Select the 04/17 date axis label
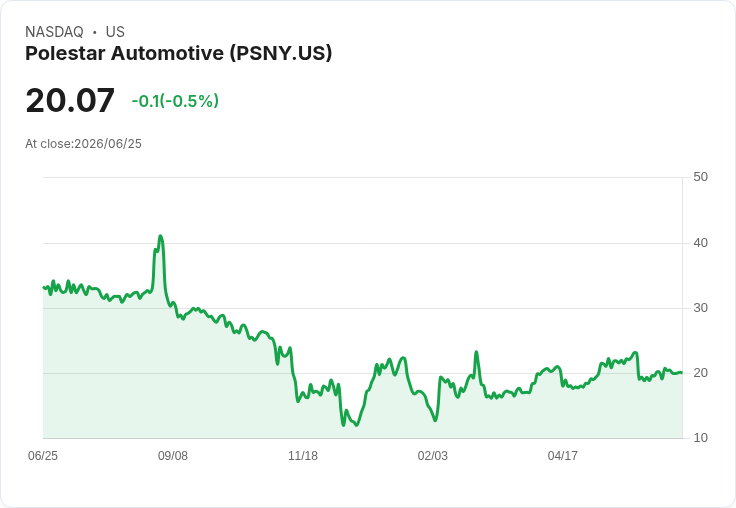736x508 pixels. [562, 455]
